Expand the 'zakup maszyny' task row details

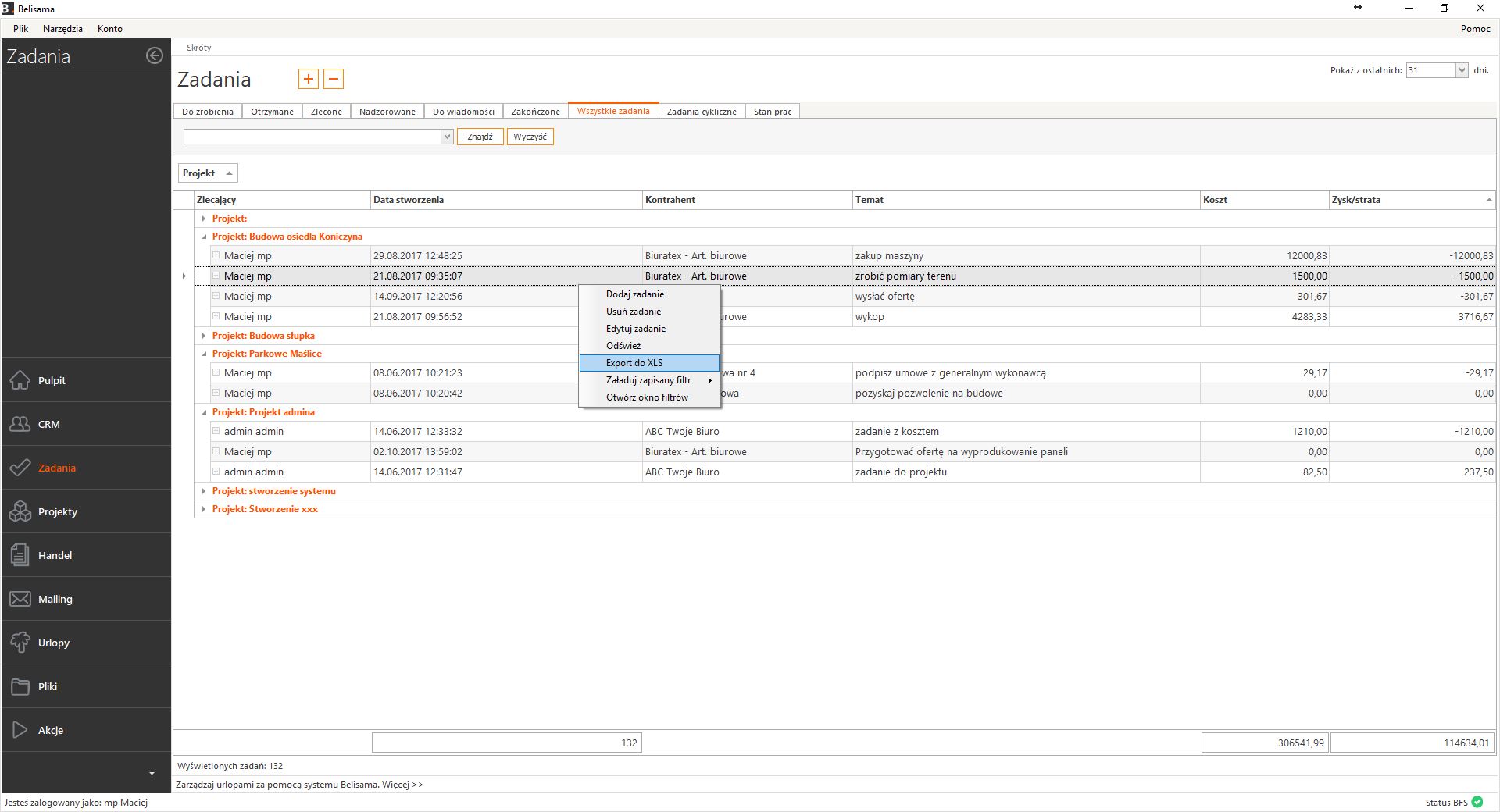tap(216, 255)
